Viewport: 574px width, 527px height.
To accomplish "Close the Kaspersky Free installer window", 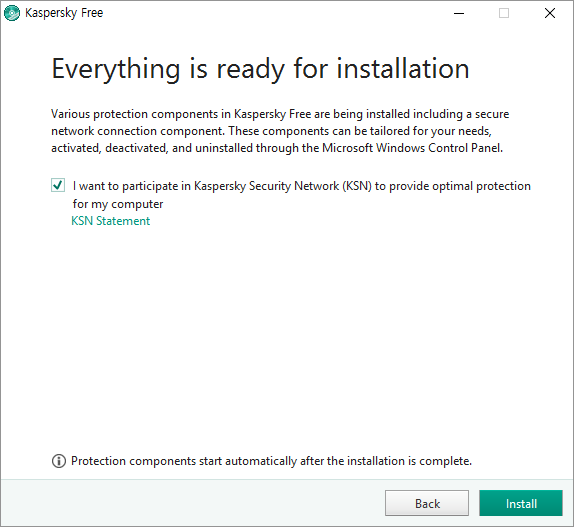I will pos(550,13).
